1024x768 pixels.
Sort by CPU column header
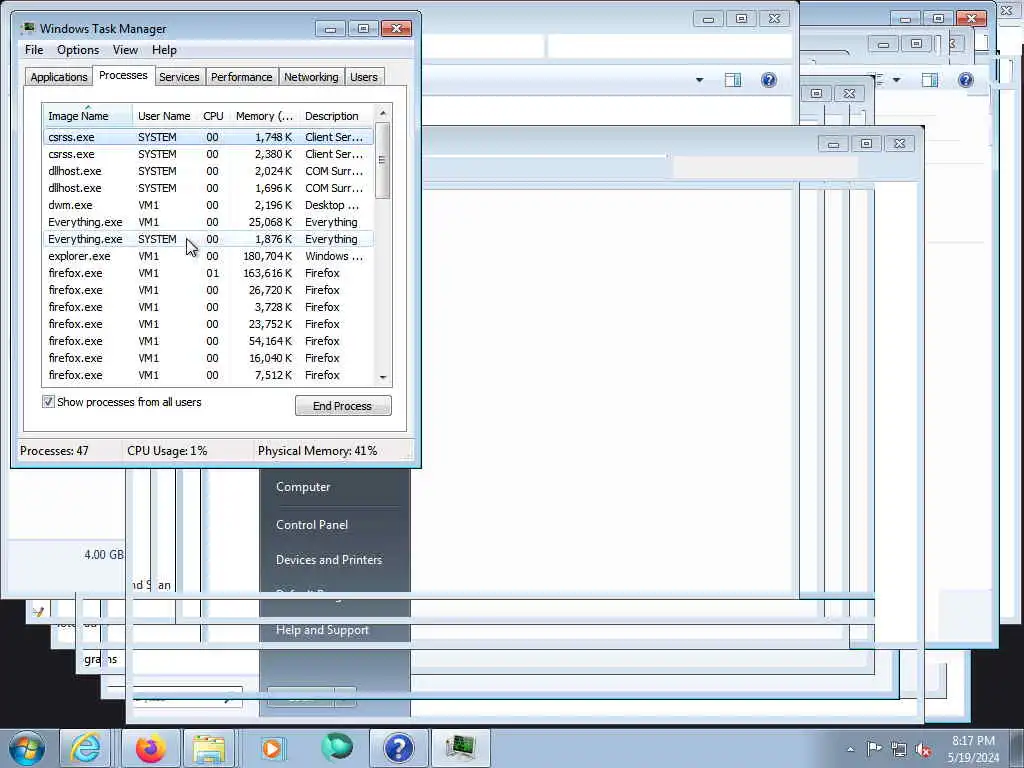click(213, 116)
